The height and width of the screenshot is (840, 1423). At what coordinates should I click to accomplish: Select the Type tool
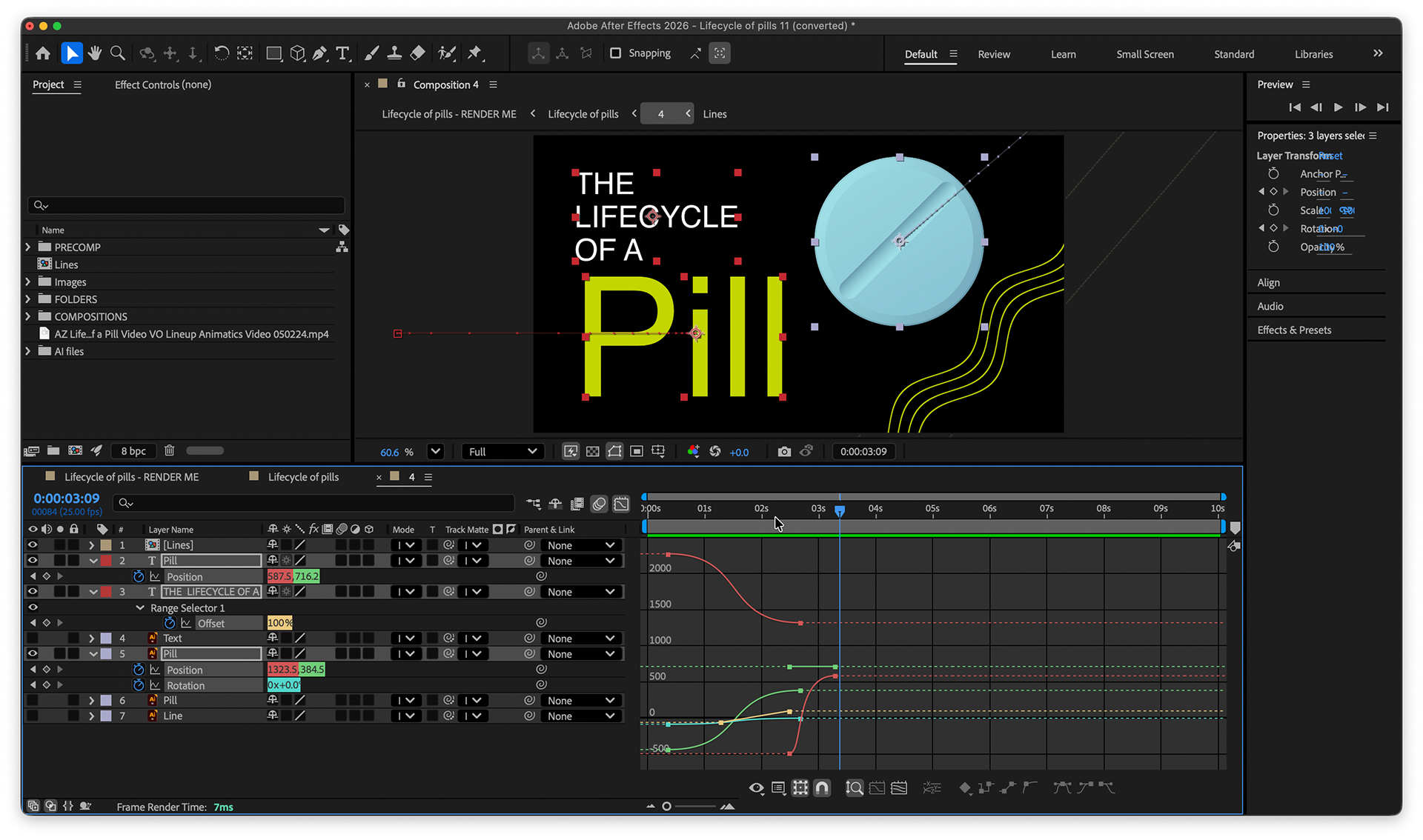pos(342,53)
